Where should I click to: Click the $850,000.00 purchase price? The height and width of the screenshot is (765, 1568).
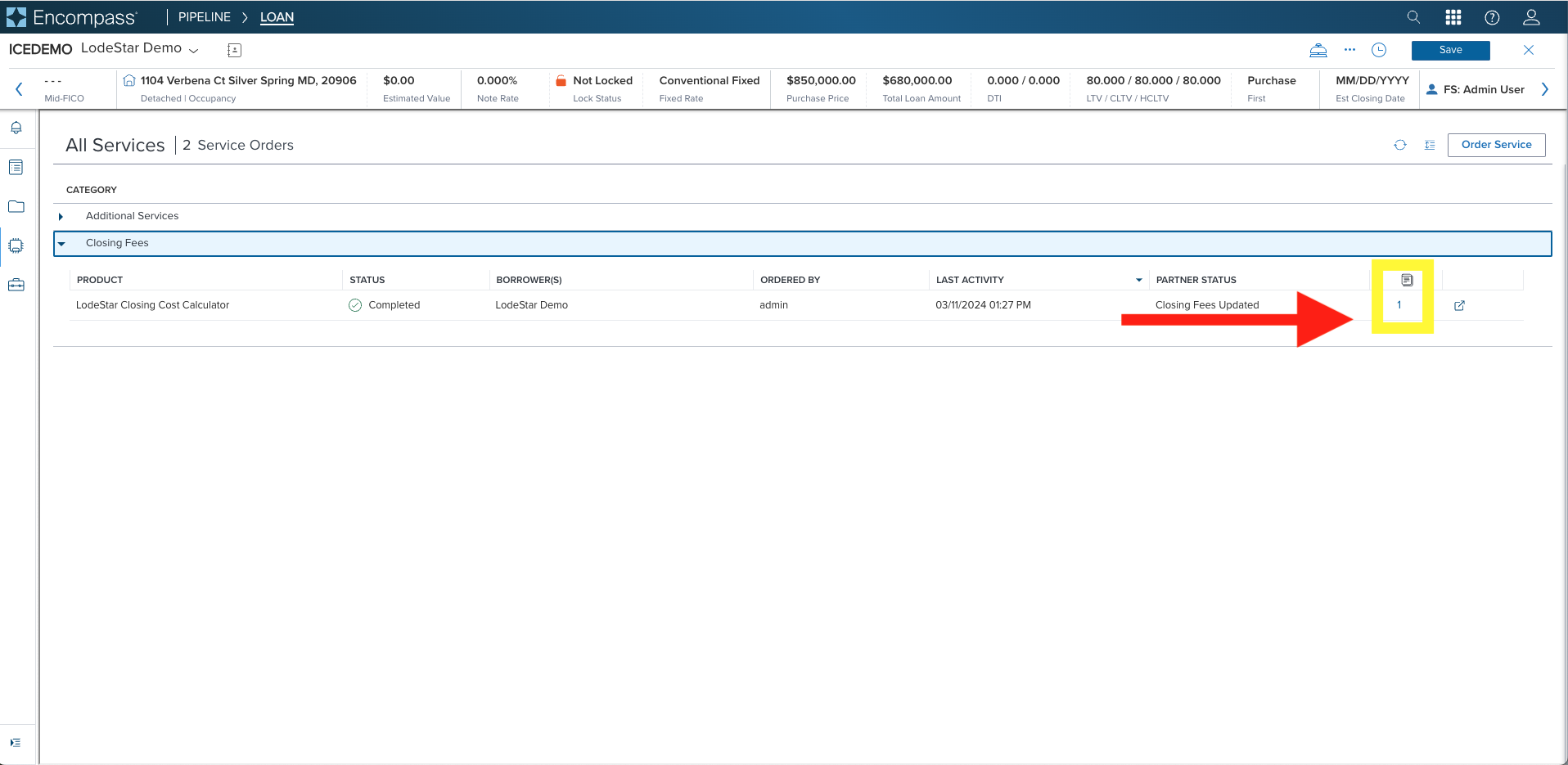tap(821, 80)
